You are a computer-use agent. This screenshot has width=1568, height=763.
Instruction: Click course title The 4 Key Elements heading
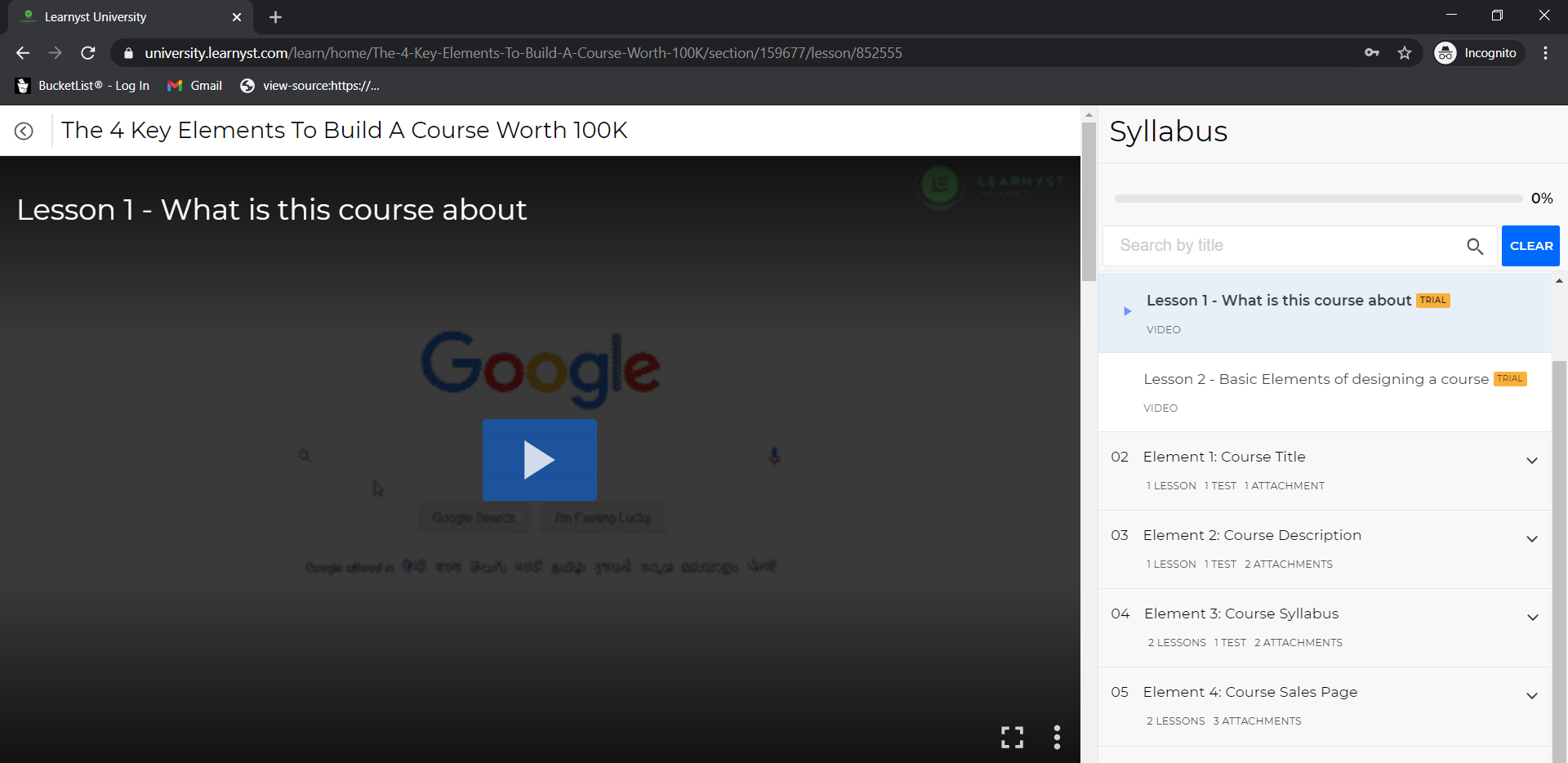pyautogui.click(x=344, y=131)
